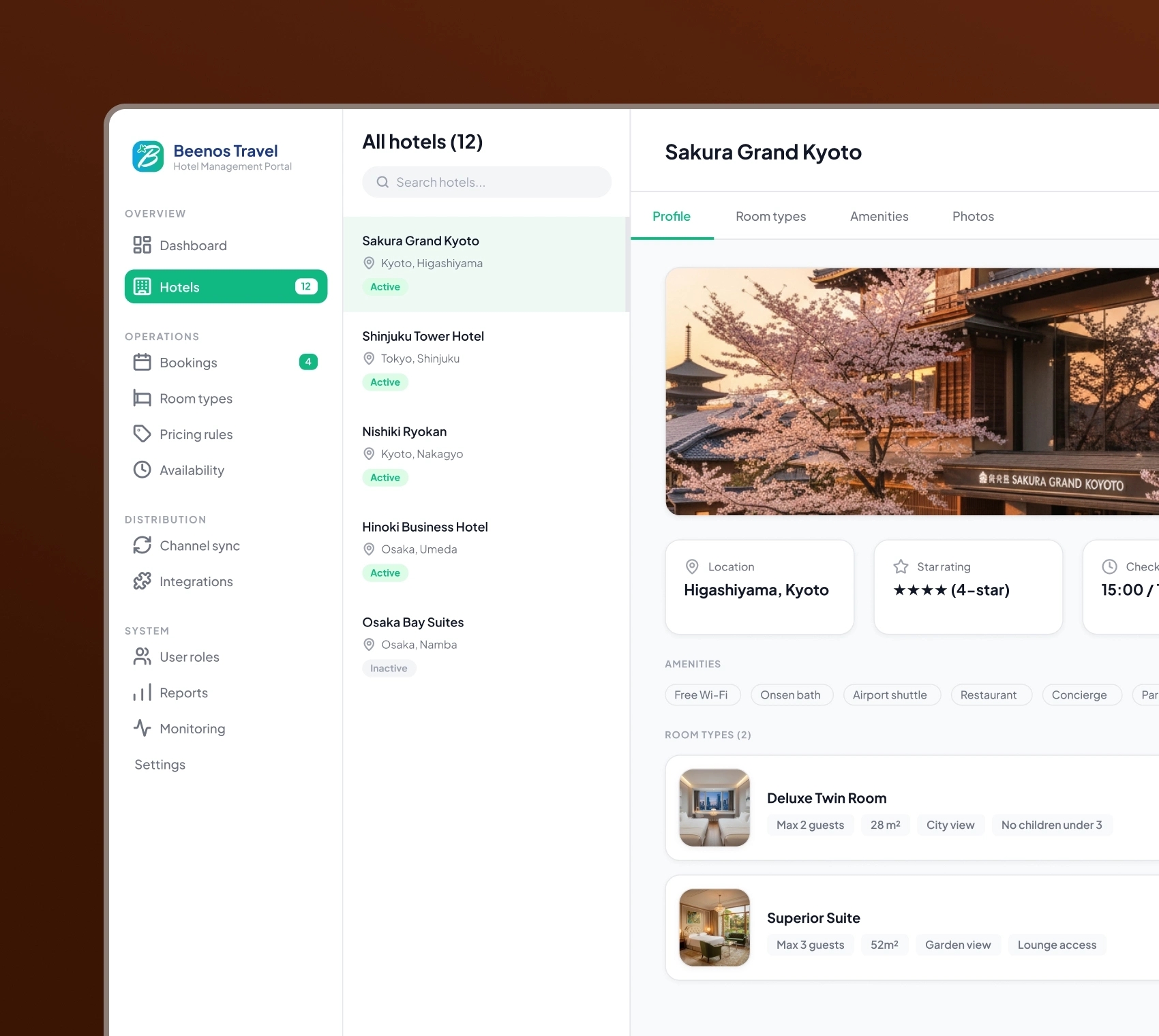This screenshot has width=1159, height=1036.
Task: Open the Dashboard grid icon
Action: pos(142,245)
